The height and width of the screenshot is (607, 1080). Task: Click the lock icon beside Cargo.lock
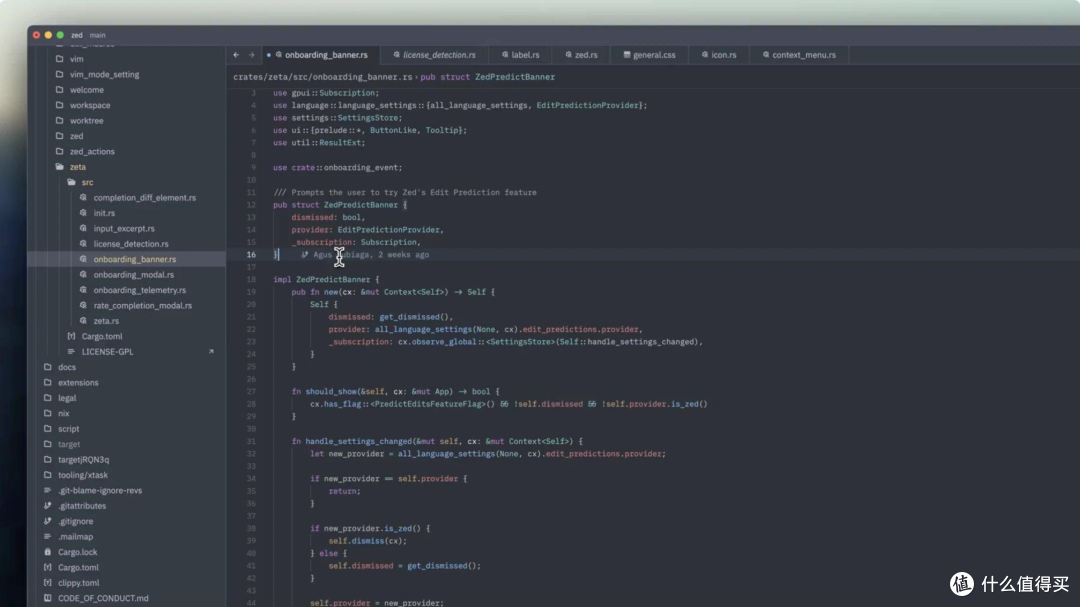tap(48, 552)
